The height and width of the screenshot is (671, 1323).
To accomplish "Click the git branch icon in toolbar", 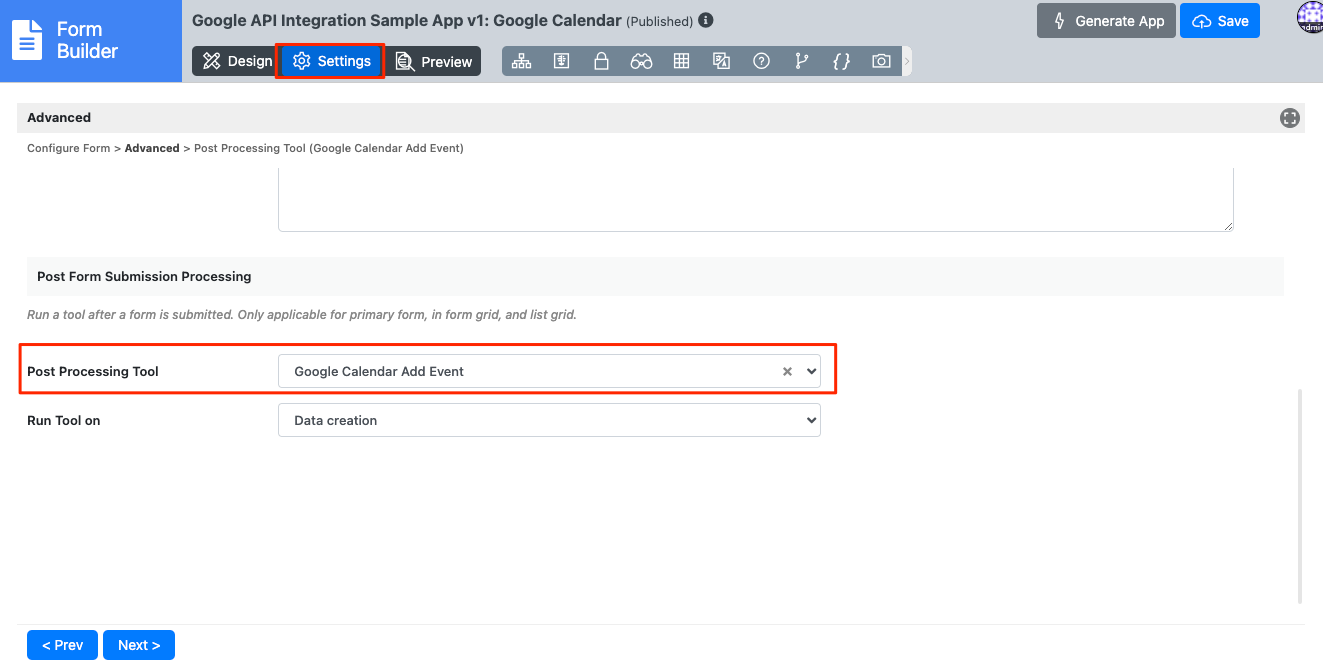I will click(x=801, y=61).
